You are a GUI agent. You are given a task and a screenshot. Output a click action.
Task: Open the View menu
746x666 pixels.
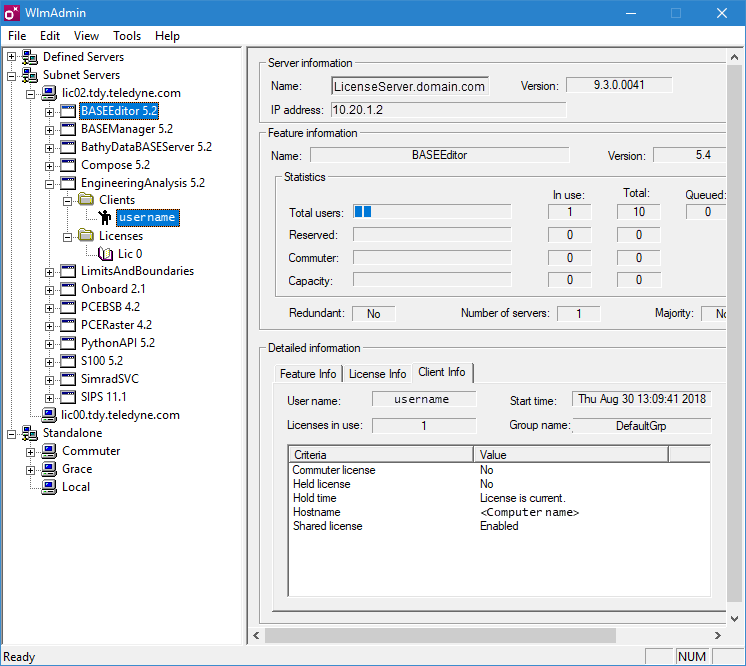[86, 35]
